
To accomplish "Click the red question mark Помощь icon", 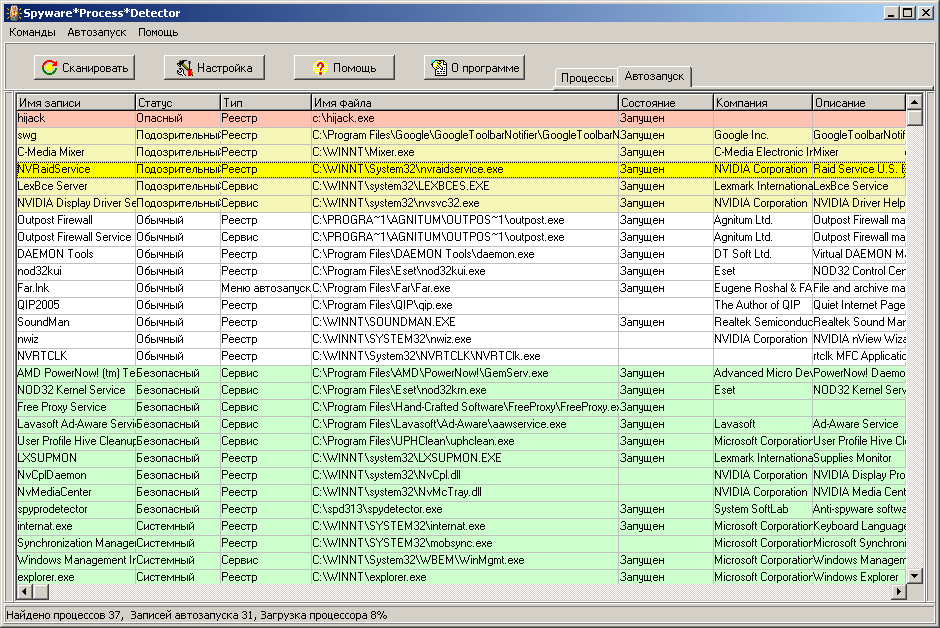I will click(320, 68).
